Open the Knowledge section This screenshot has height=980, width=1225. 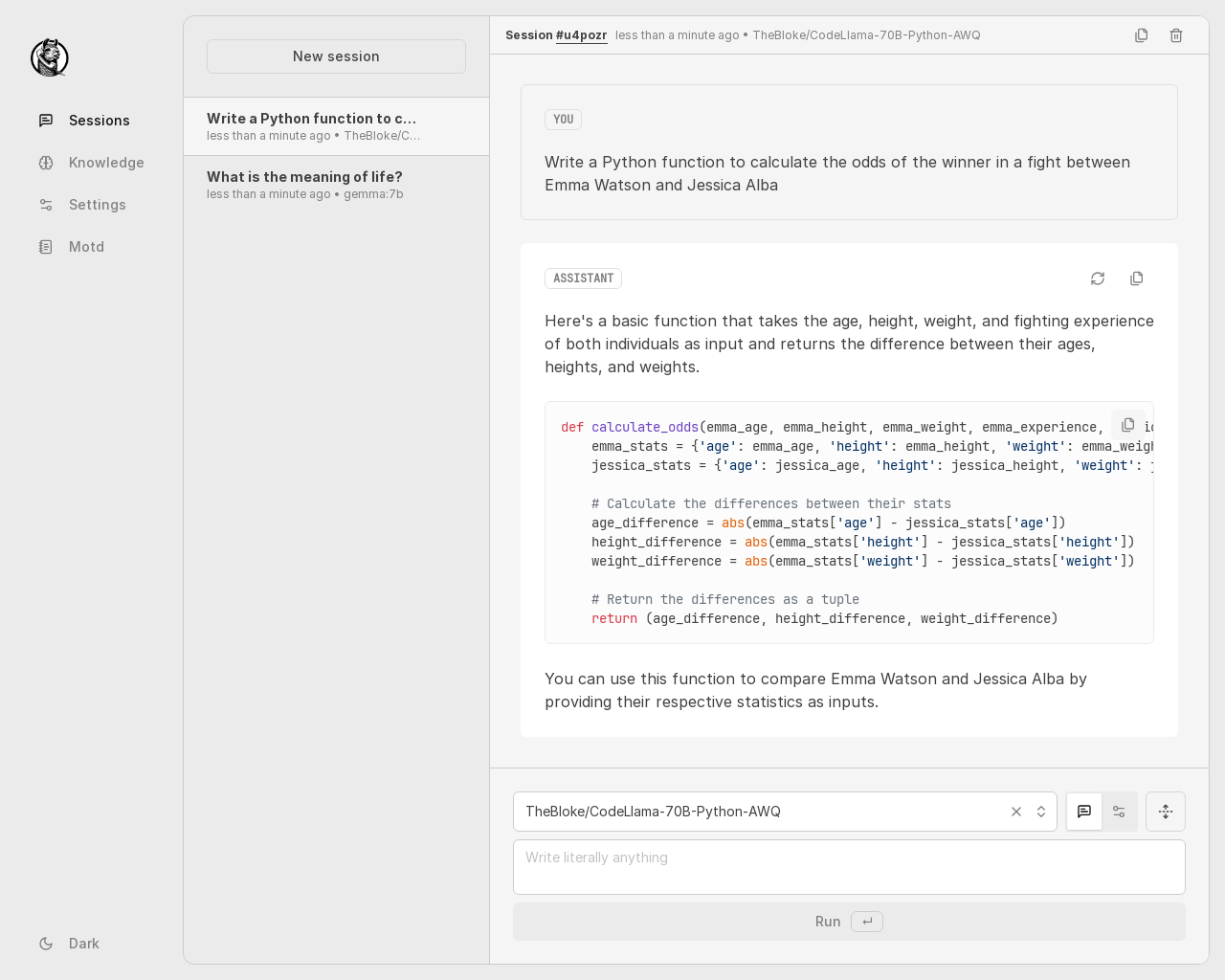click(91, 163)
